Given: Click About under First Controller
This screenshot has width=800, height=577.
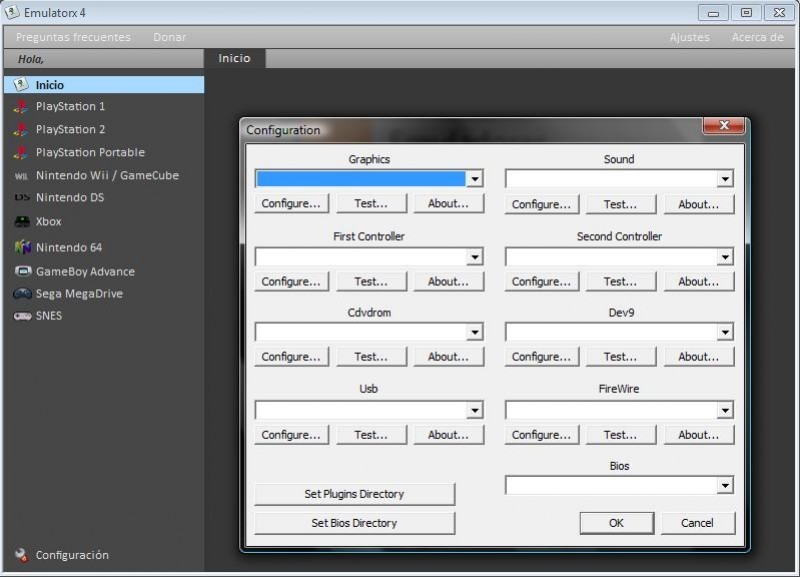Looking at the screenshot, I should tap(448, 282).
